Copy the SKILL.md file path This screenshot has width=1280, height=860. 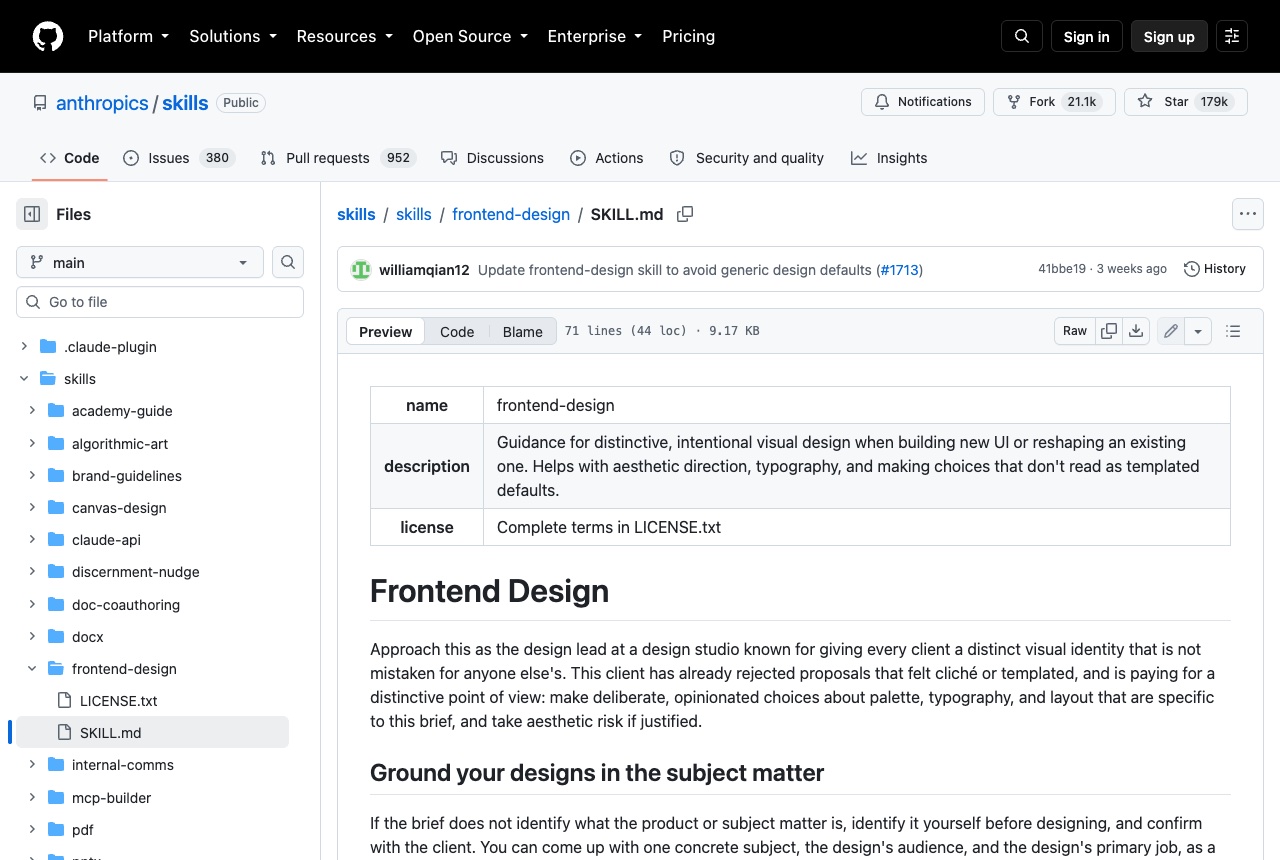coord(685,214)
